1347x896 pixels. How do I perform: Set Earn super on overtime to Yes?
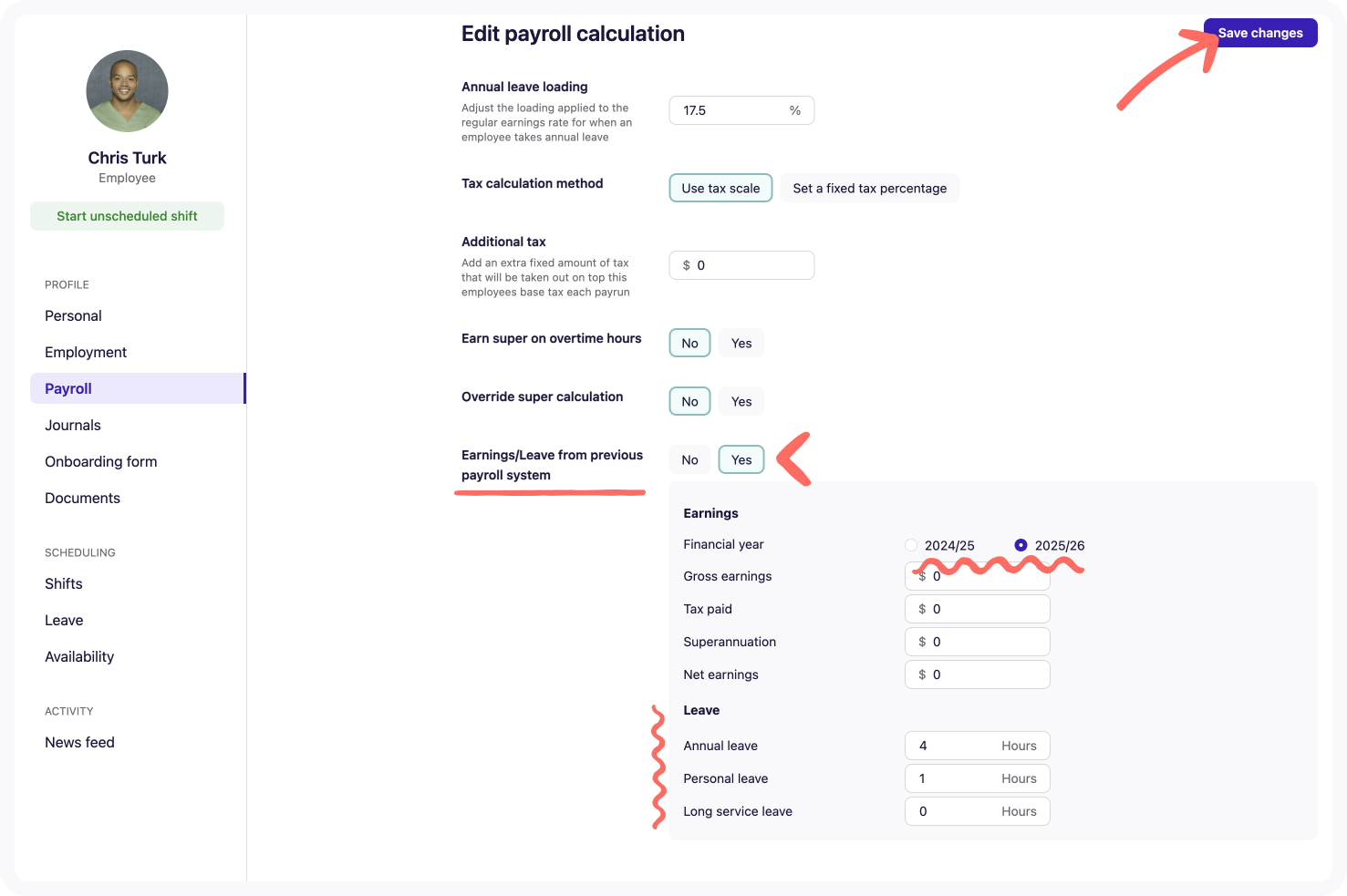(741, 344)
